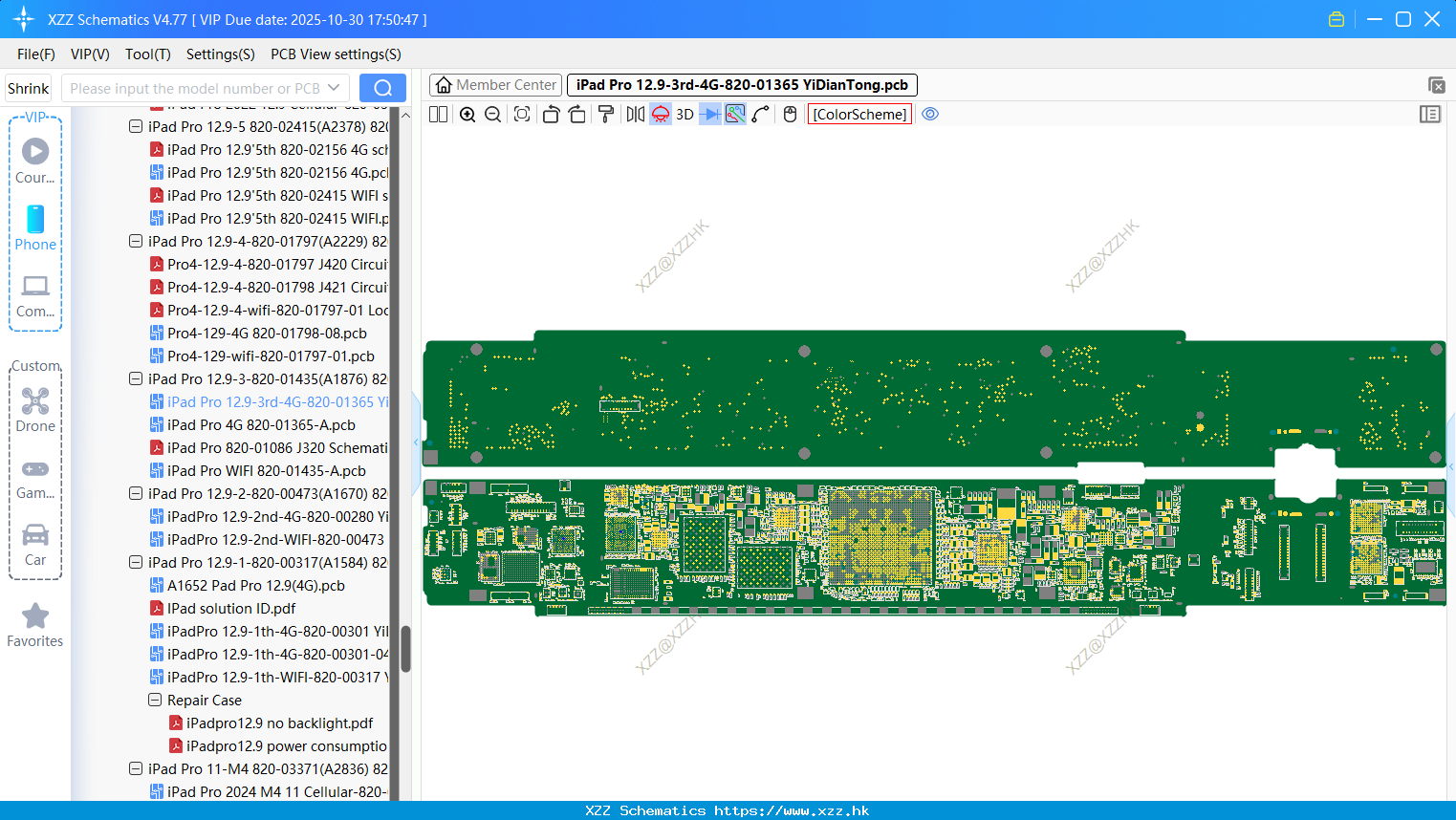Open mouse settings icon in toolbar
Screen dimensions: 1456x820
pyautogui.click(x=790, y=114)
